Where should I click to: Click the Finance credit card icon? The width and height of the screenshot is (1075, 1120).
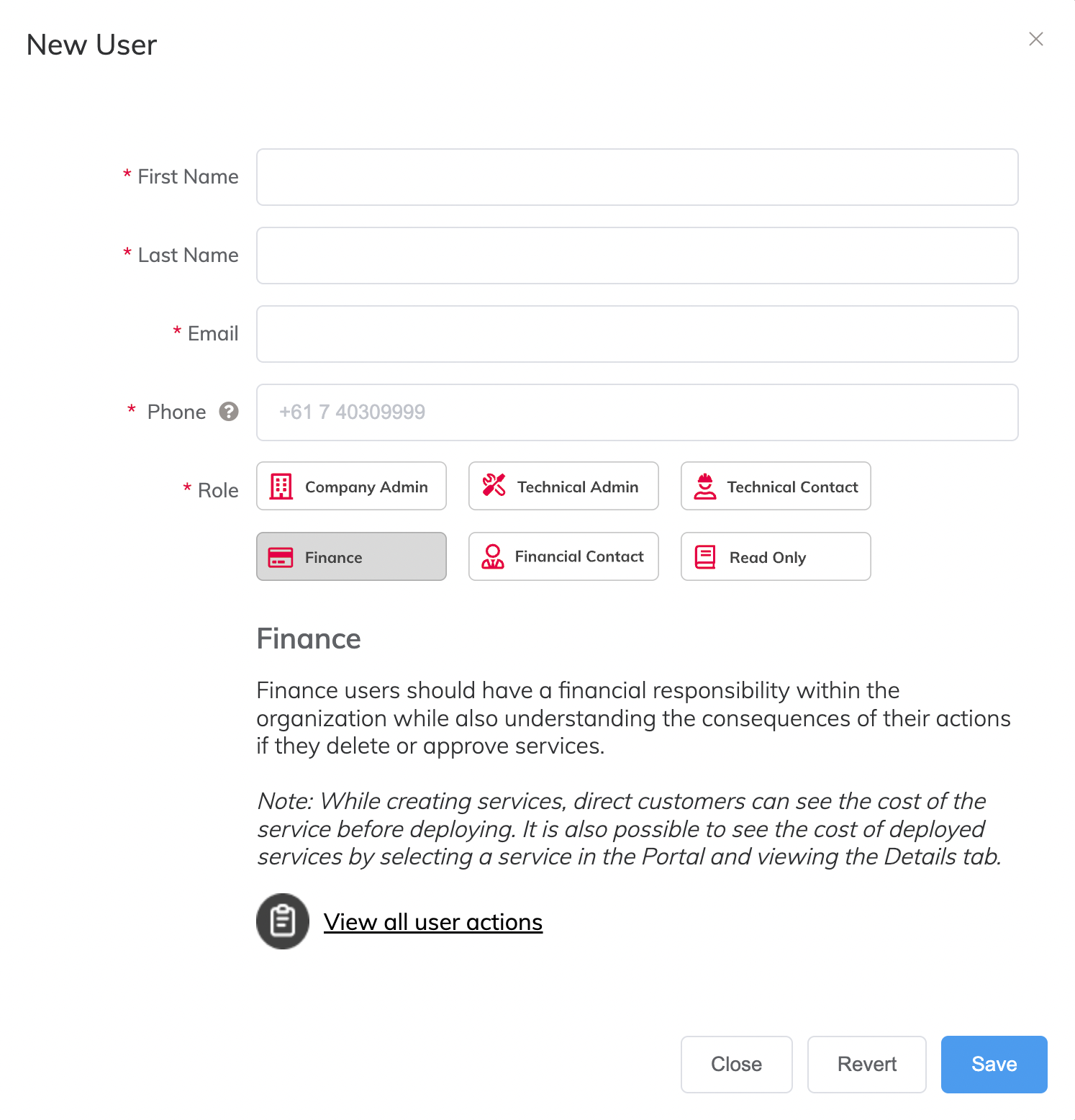pyautogui.click(x=281, y=557)
